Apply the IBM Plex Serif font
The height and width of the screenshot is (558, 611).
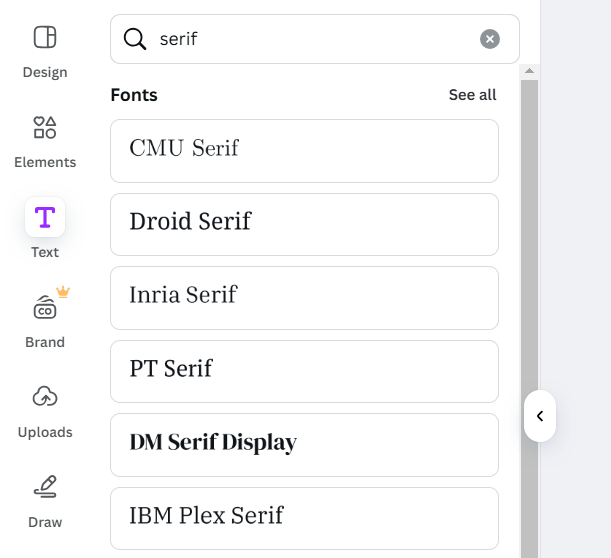pyautogui.click(x=304, y=518)
